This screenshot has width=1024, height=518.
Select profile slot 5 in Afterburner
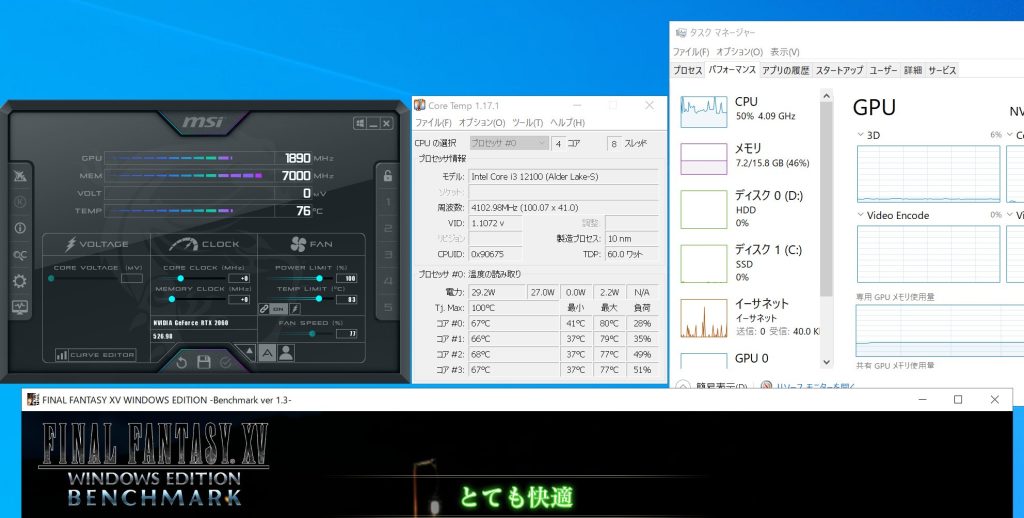pyautogui.click(x=388, y=307)
